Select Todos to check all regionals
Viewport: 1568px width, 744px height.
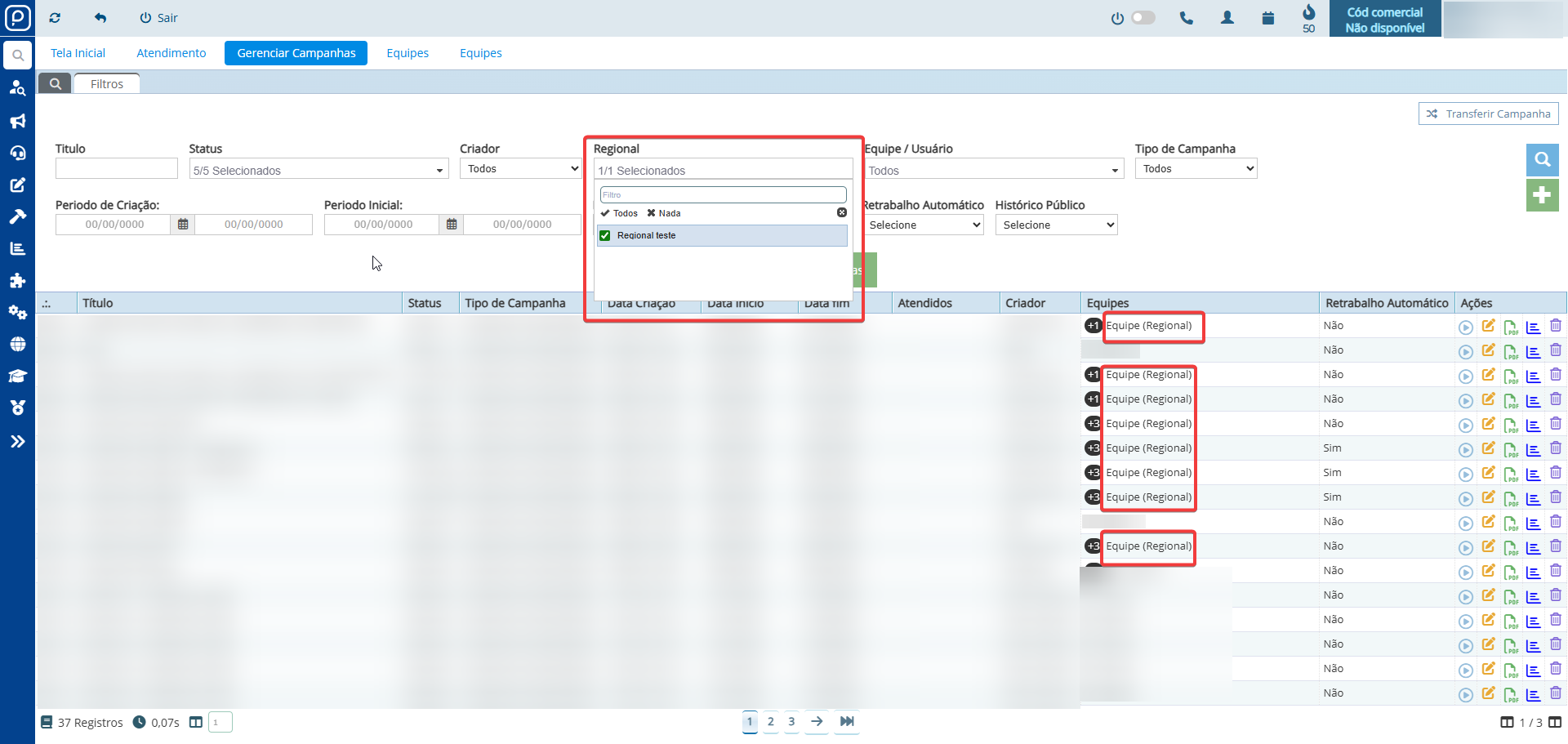[x=620, y=213]
